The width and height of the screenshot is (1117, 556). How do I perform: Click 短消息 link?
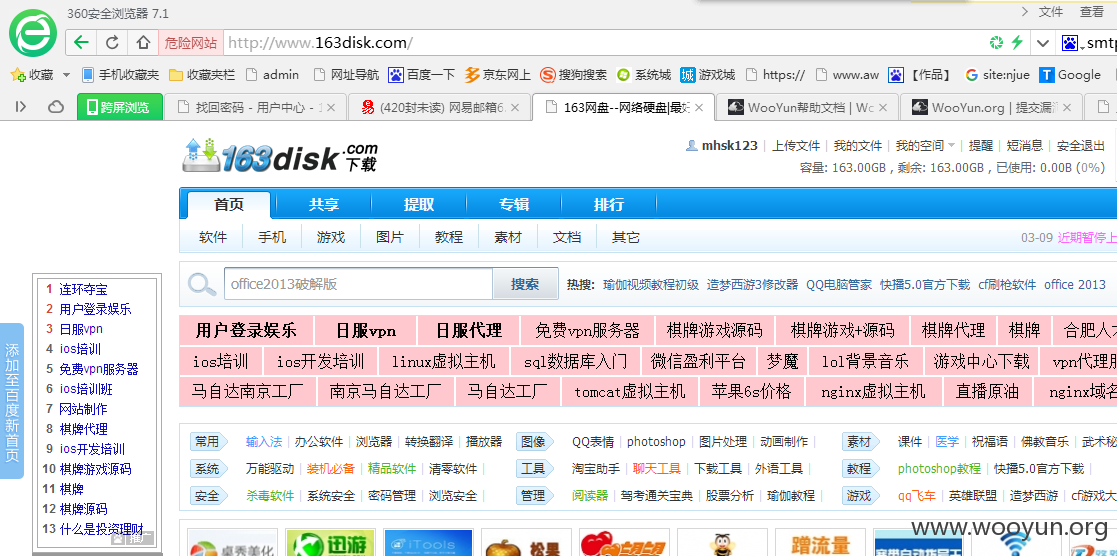pos(1024,145)
